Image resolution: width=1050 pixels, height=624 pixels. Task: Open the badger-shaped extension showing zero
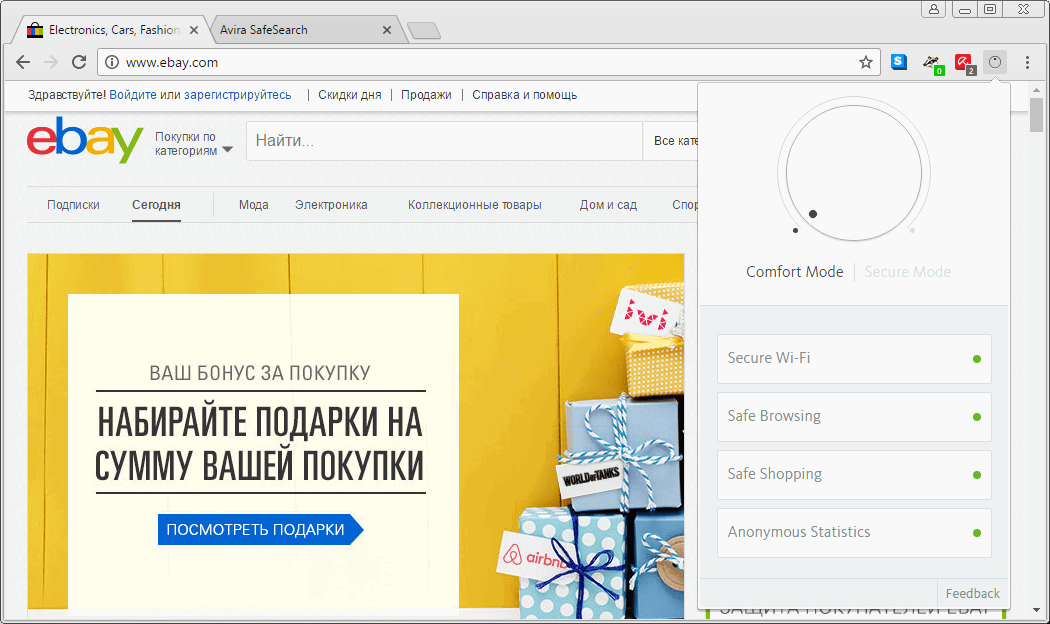point(932,61)
